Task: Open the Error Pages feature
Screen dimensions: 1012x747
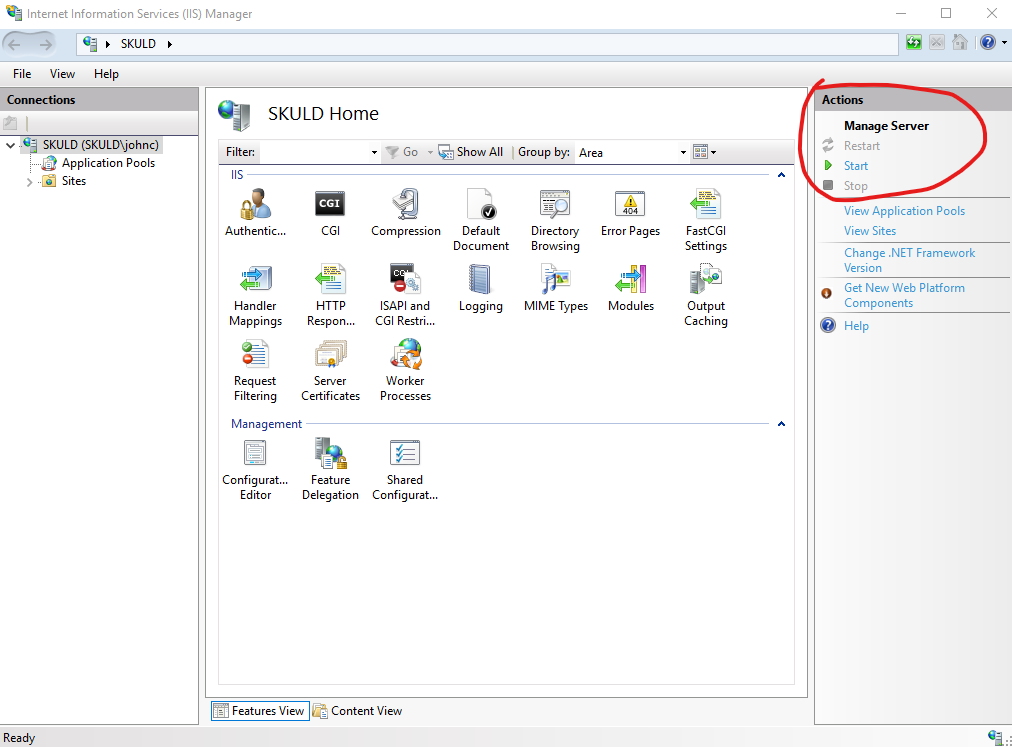Action: [x=630, y=213]
